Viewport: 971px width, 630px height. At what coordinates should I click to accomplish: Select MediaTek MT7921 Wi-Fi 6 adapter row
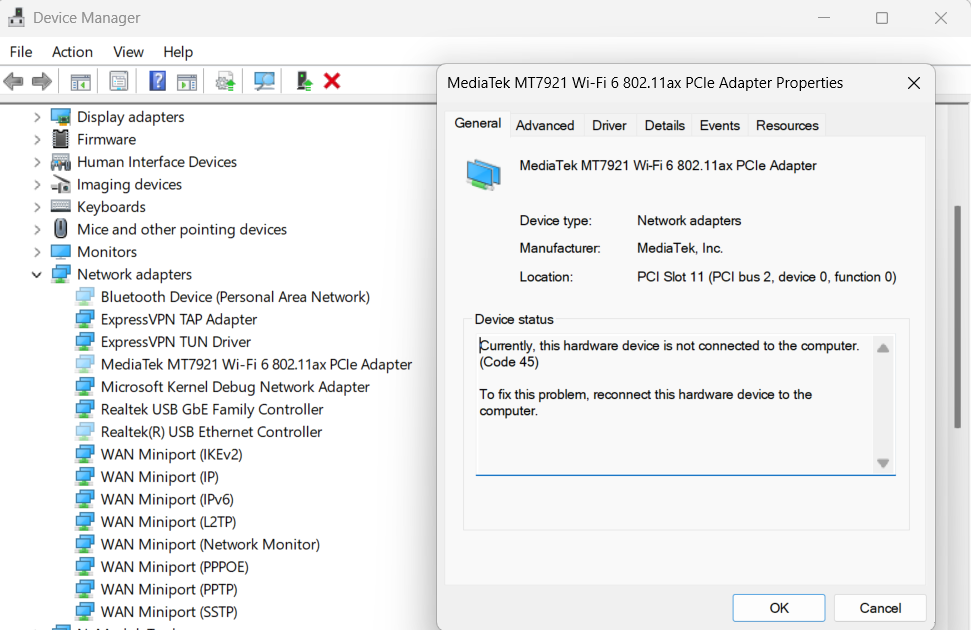coord(256,364)
